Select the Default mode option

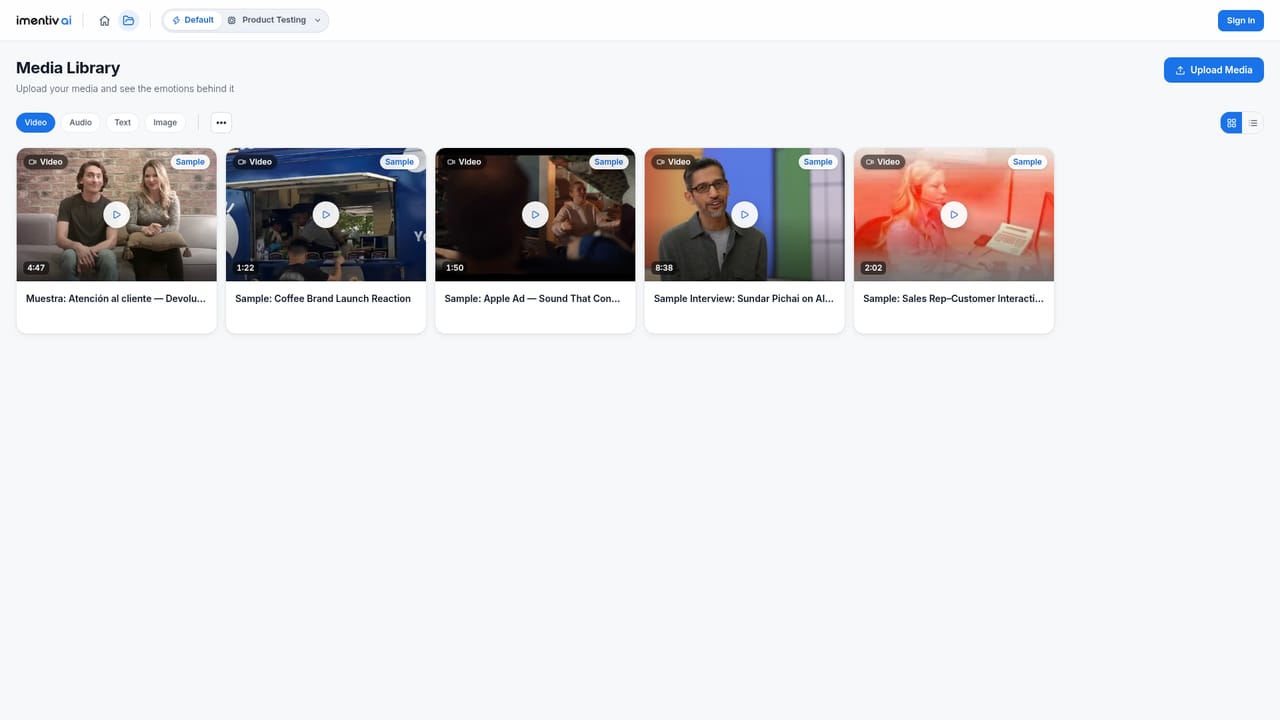(193, 20)
